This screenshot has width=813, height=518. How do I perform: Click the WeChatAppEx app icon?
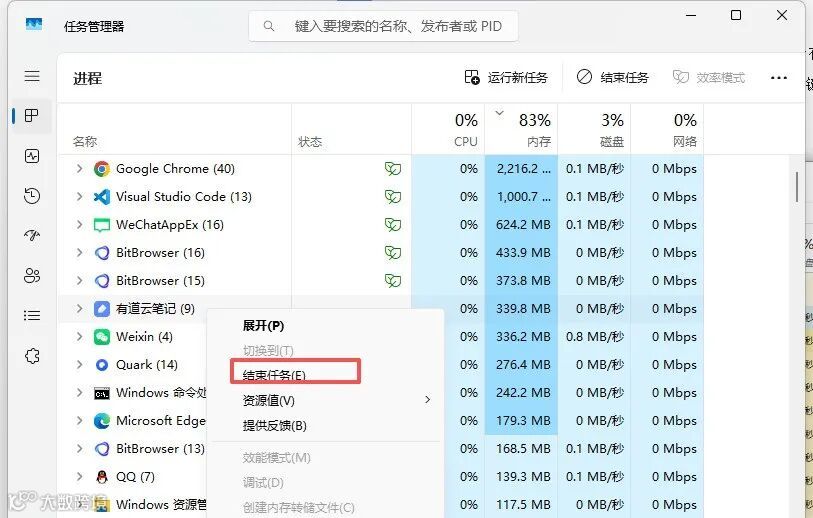[102, 225]
